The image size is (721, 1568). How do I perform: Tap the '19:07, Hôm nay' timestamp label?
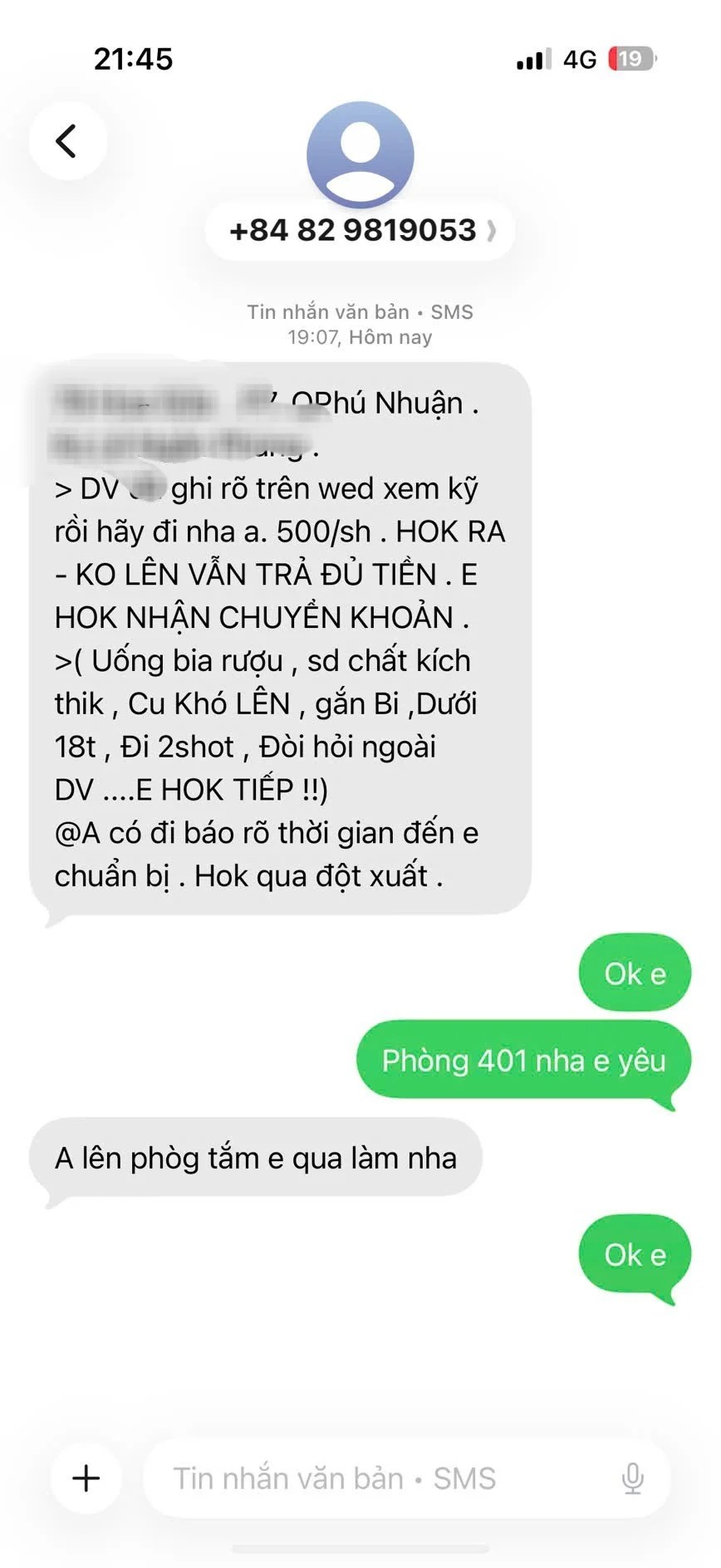(x=360, y=337)
